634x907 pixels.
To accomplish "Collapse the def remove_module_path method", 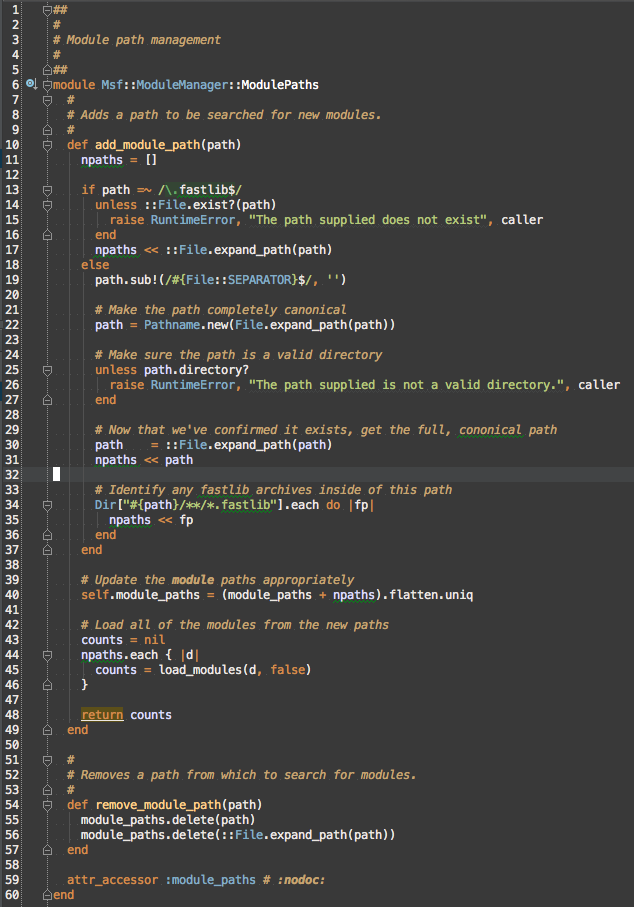I will coord(47,805).
